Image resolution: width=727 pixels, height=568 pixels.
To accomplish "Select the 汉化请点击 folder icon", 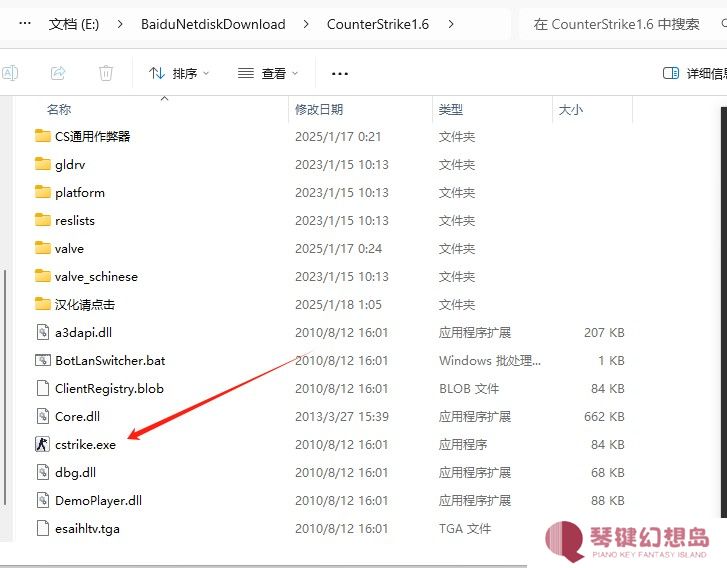I will (43, 304).
